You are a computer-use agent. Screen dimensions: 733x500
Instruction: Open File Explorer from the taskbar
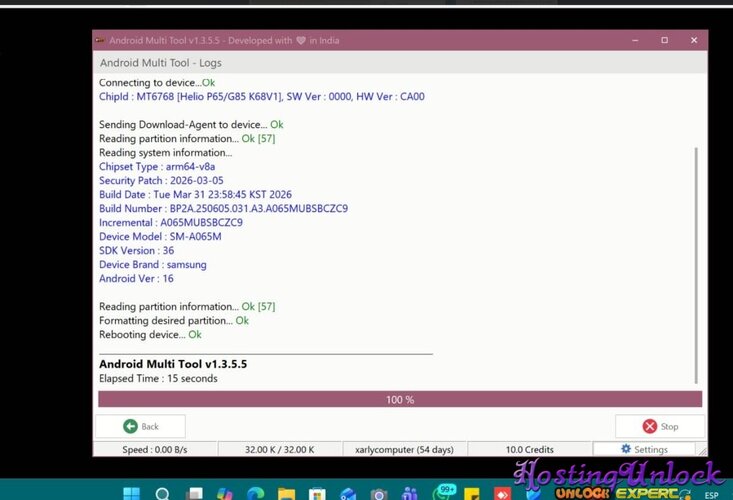point(286,493)
